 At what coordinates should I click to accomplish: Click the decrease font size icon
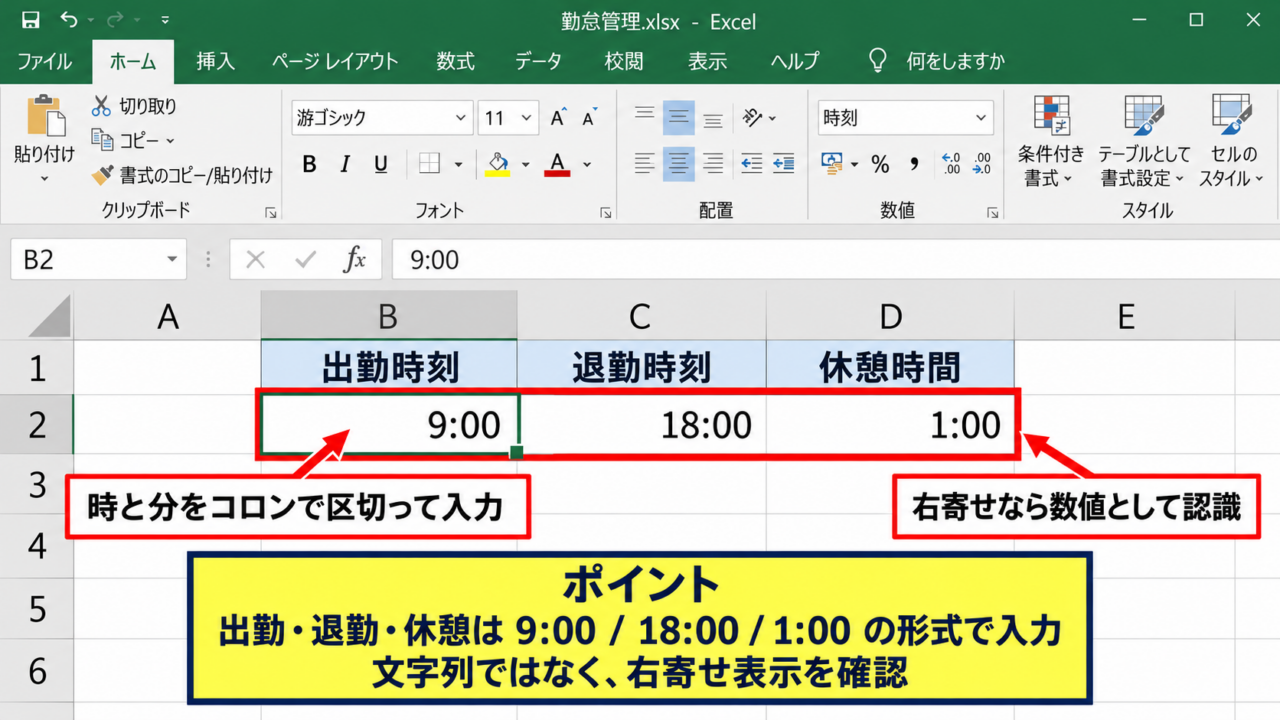pos(589,118)
